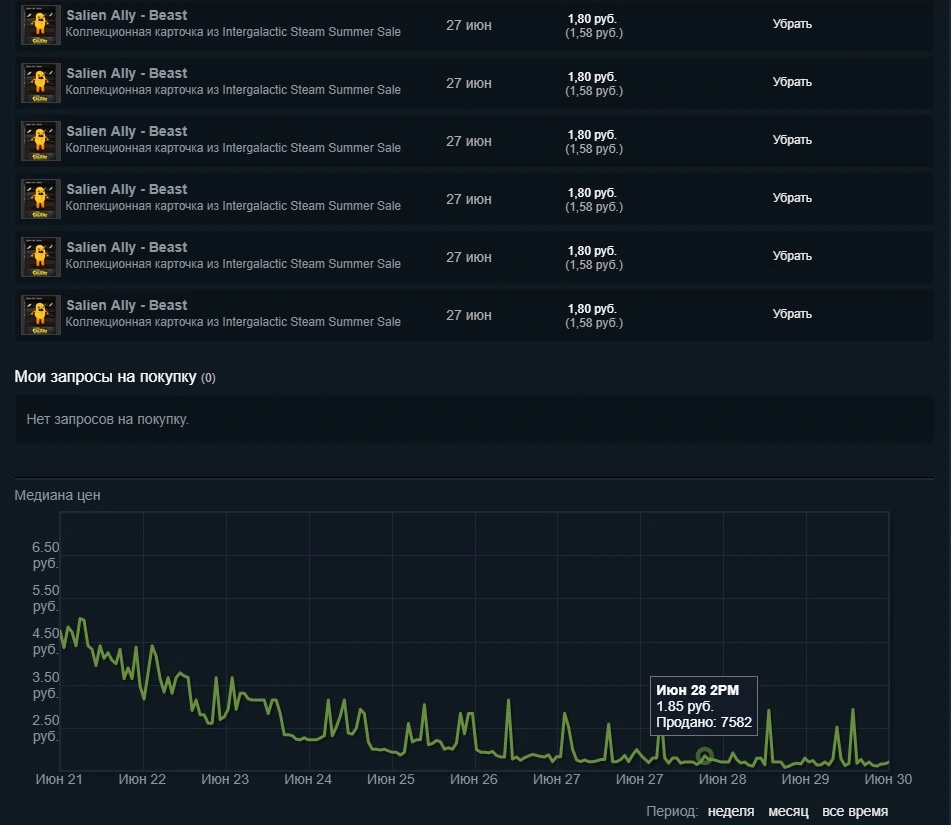Open the third Salien Ally - Beast card thumbnail
Viewport: 951px width, 825px height.
point(41,141)
